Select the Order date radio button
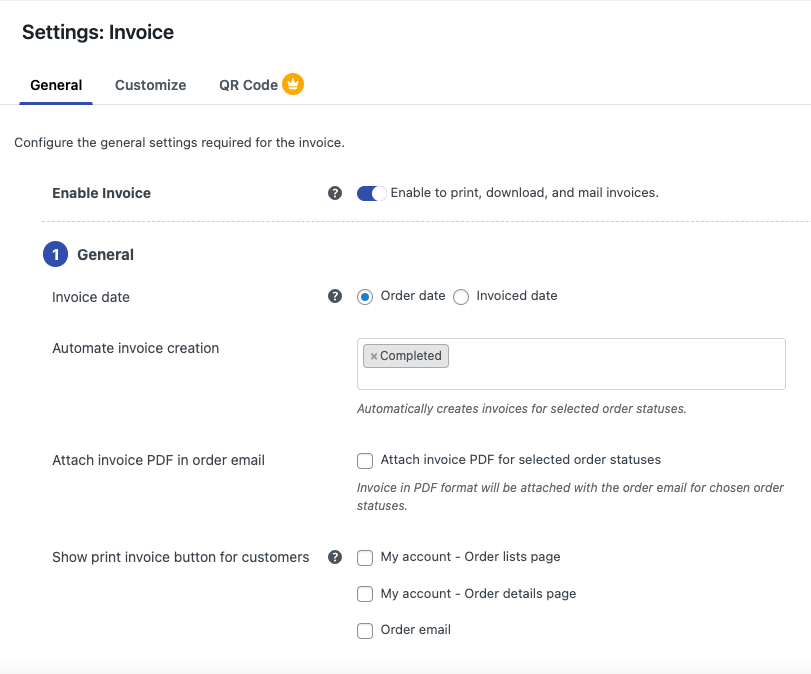The width and height of the screenshot is (811, 674). pyautogui.click(x=365, y=297)
